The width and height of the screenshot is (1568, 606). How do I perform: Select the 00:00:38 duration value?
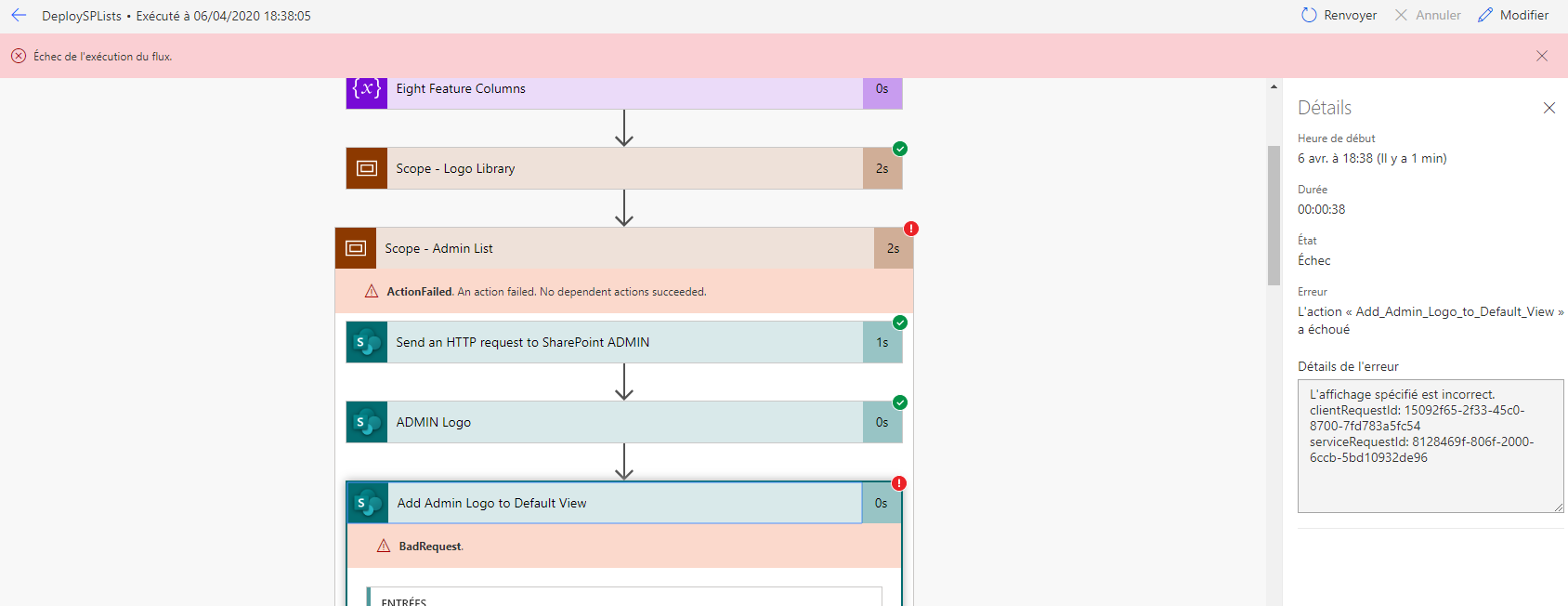tap(1322, 209)
